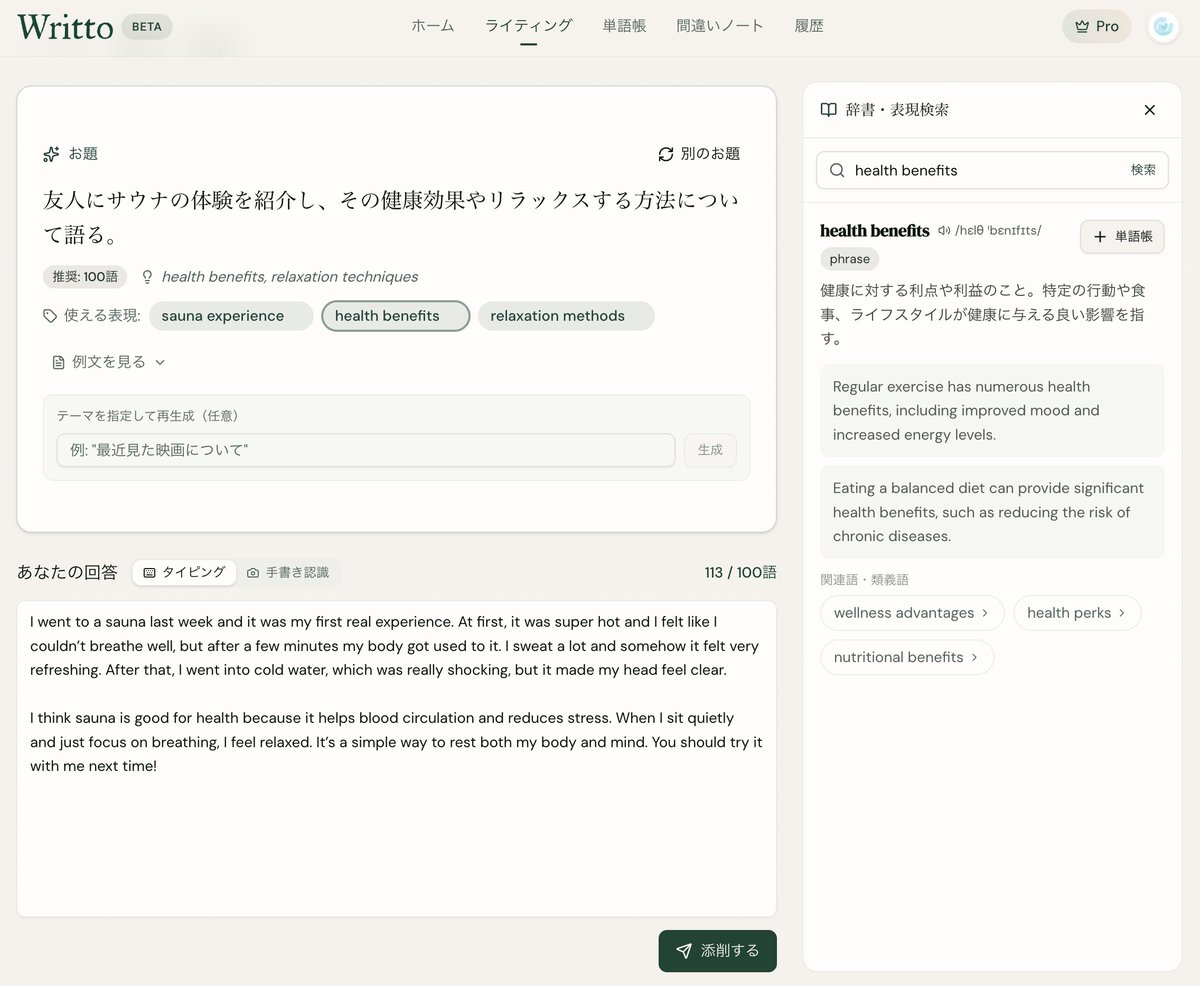Go to the ホーム tab
The width and height of the screenshot is (1200, 986).
433,26
